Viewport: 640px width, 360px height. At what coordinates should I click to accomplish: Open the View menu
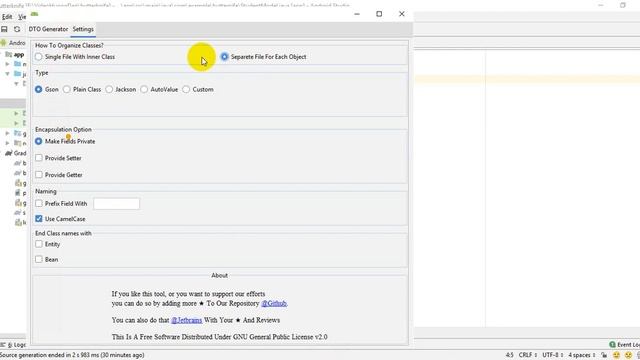click(22, 17)
